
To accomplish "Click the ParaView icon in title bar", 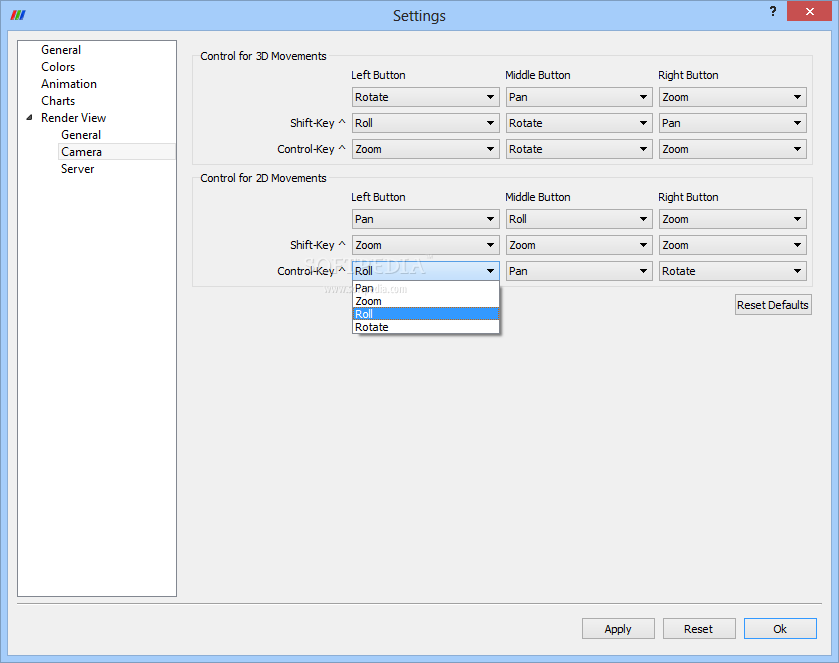I will coord(17,15).
